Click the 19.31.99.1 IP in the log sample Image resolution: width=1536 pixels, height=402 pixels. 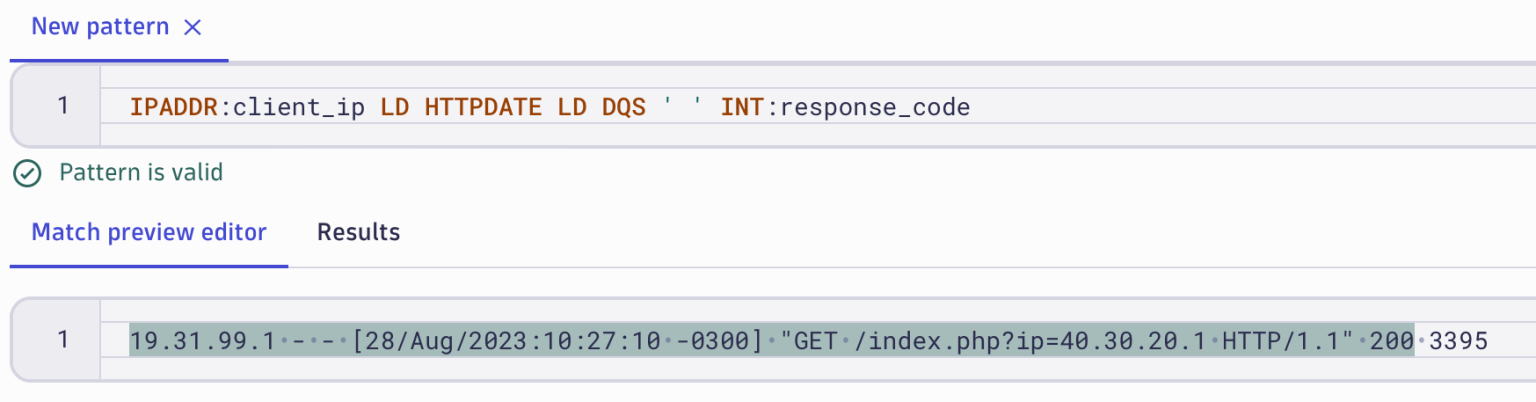[x=203, y=342]
